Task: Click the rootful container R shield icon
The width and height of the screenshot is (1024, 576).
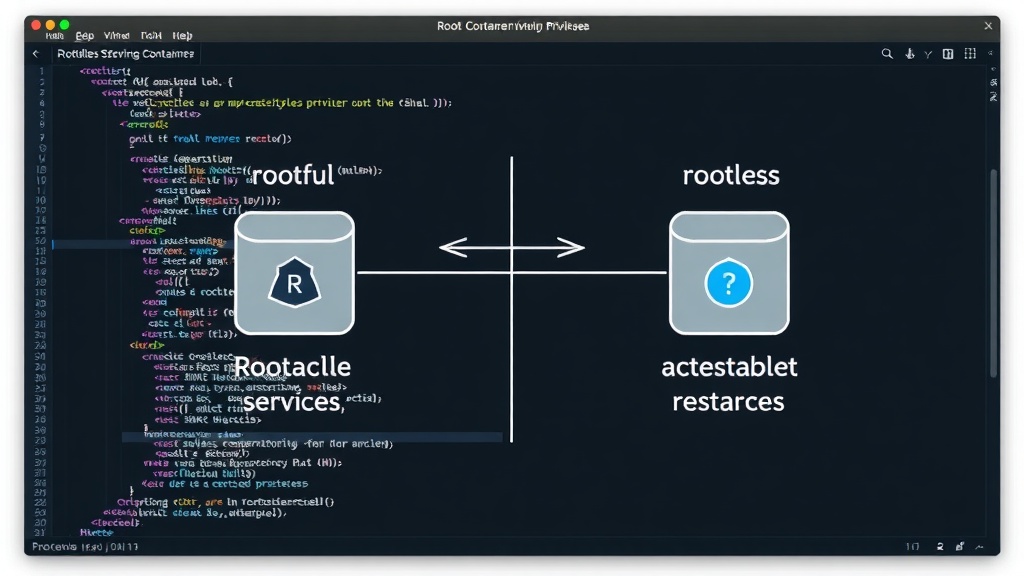Action: click(x=295, y=282)
